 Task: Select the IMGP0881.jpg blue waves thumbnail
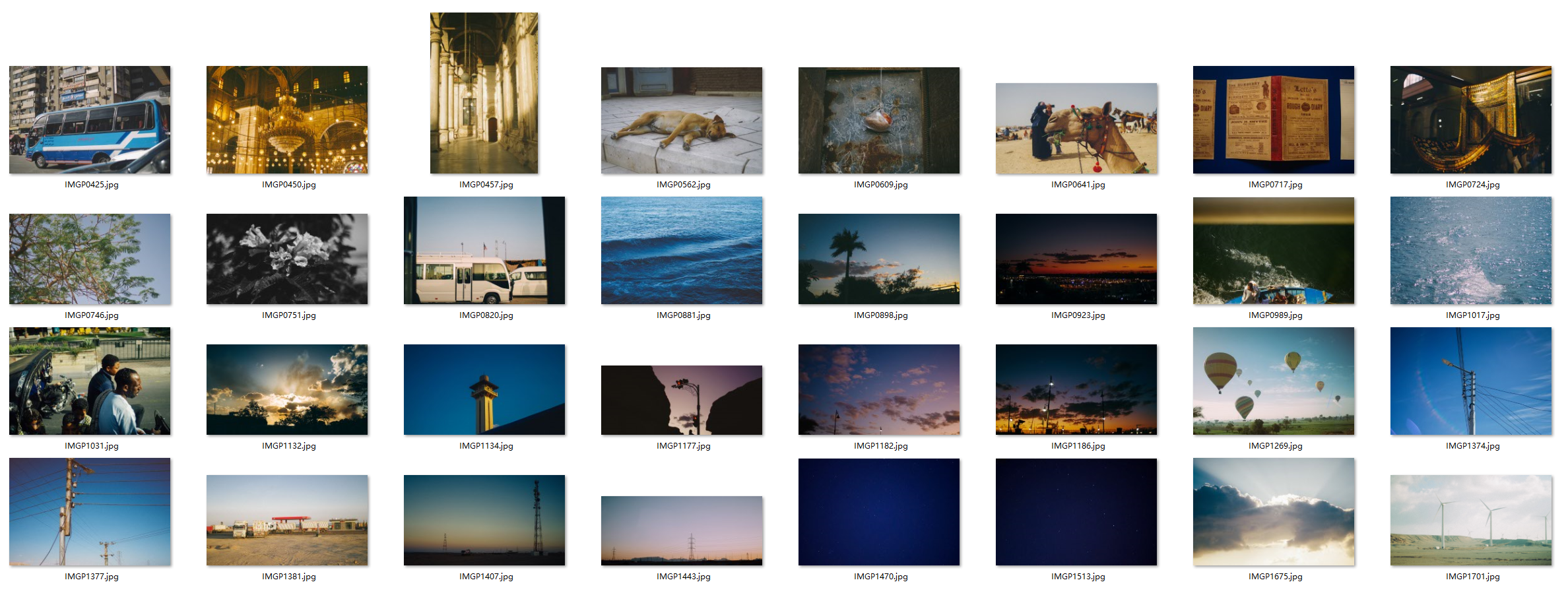[682, 250]
